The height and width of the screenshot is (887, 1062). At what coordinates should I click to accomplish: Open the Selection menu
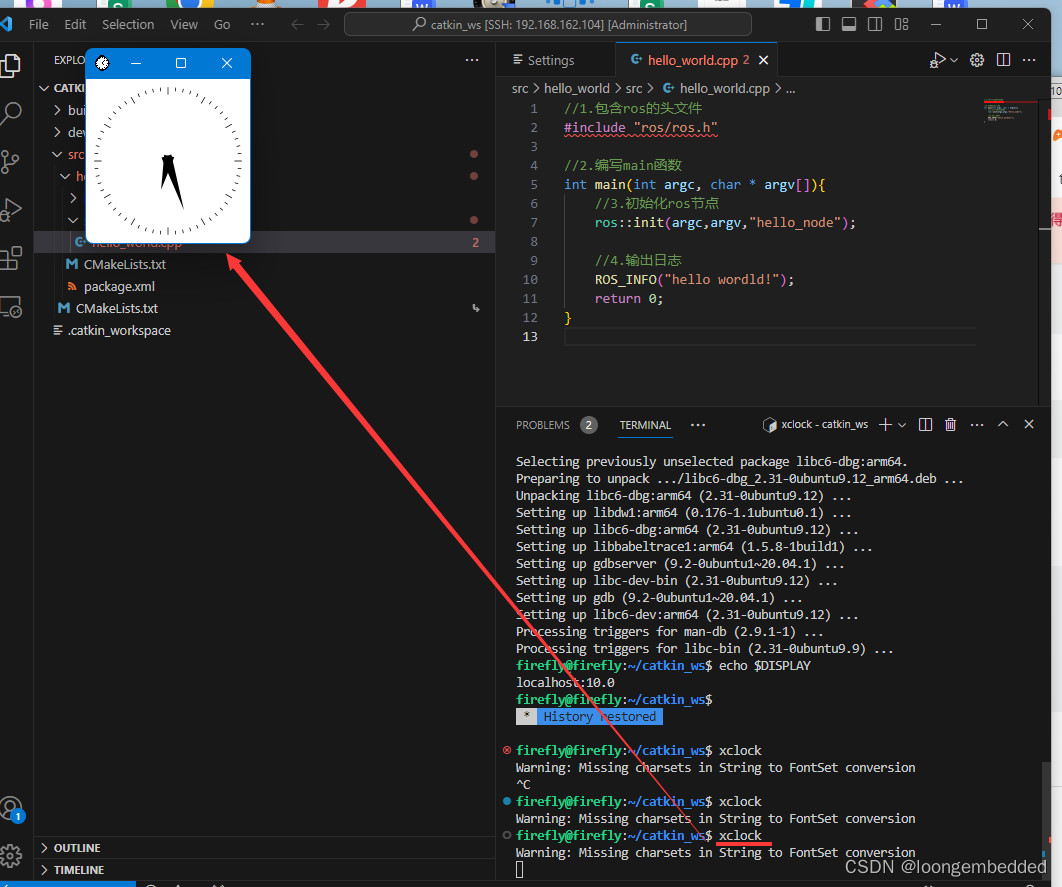tap(128, 24)
